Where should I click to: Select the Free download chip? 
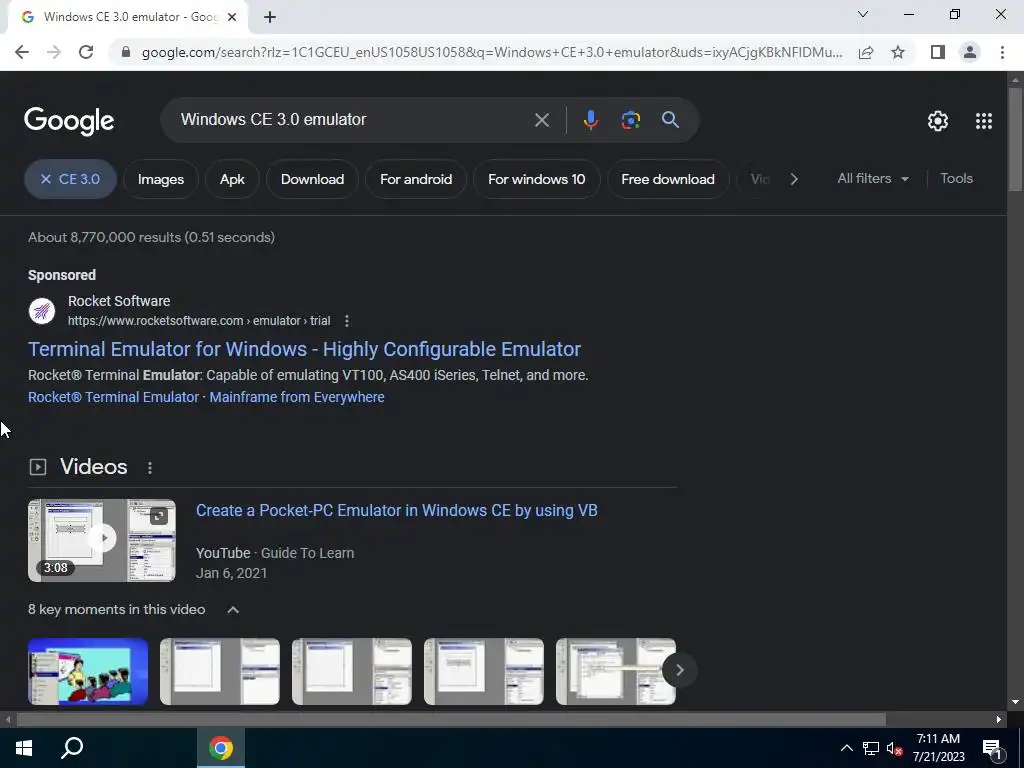(667, 179)
